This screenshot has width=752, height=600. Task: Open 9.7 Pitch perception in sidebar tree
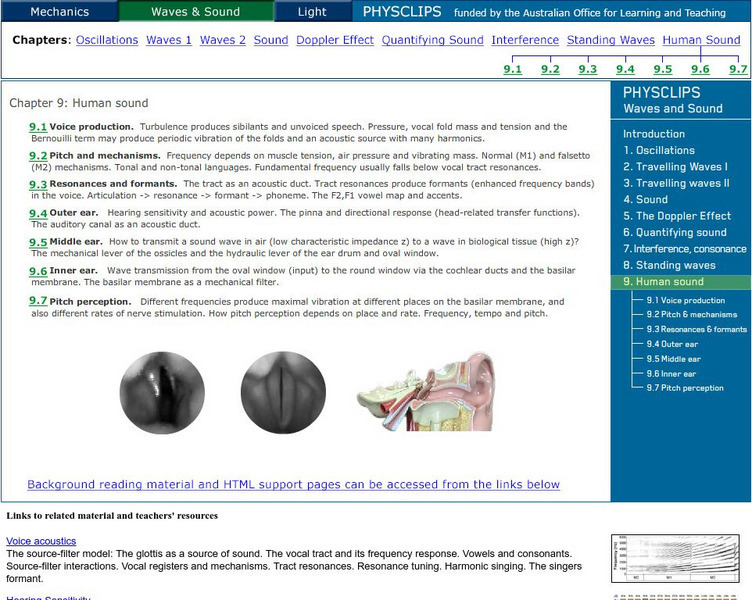point(685,388)
